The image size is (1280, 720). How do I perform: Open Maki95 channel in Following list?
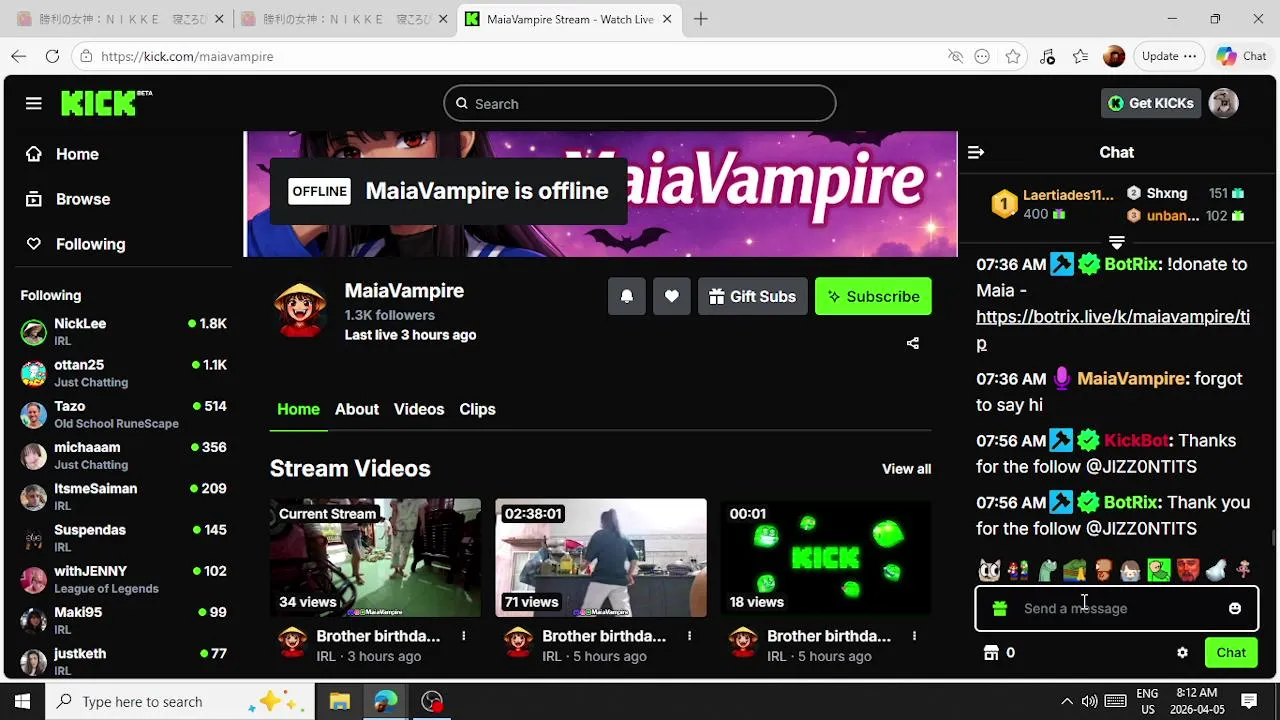tap(124, 620)
